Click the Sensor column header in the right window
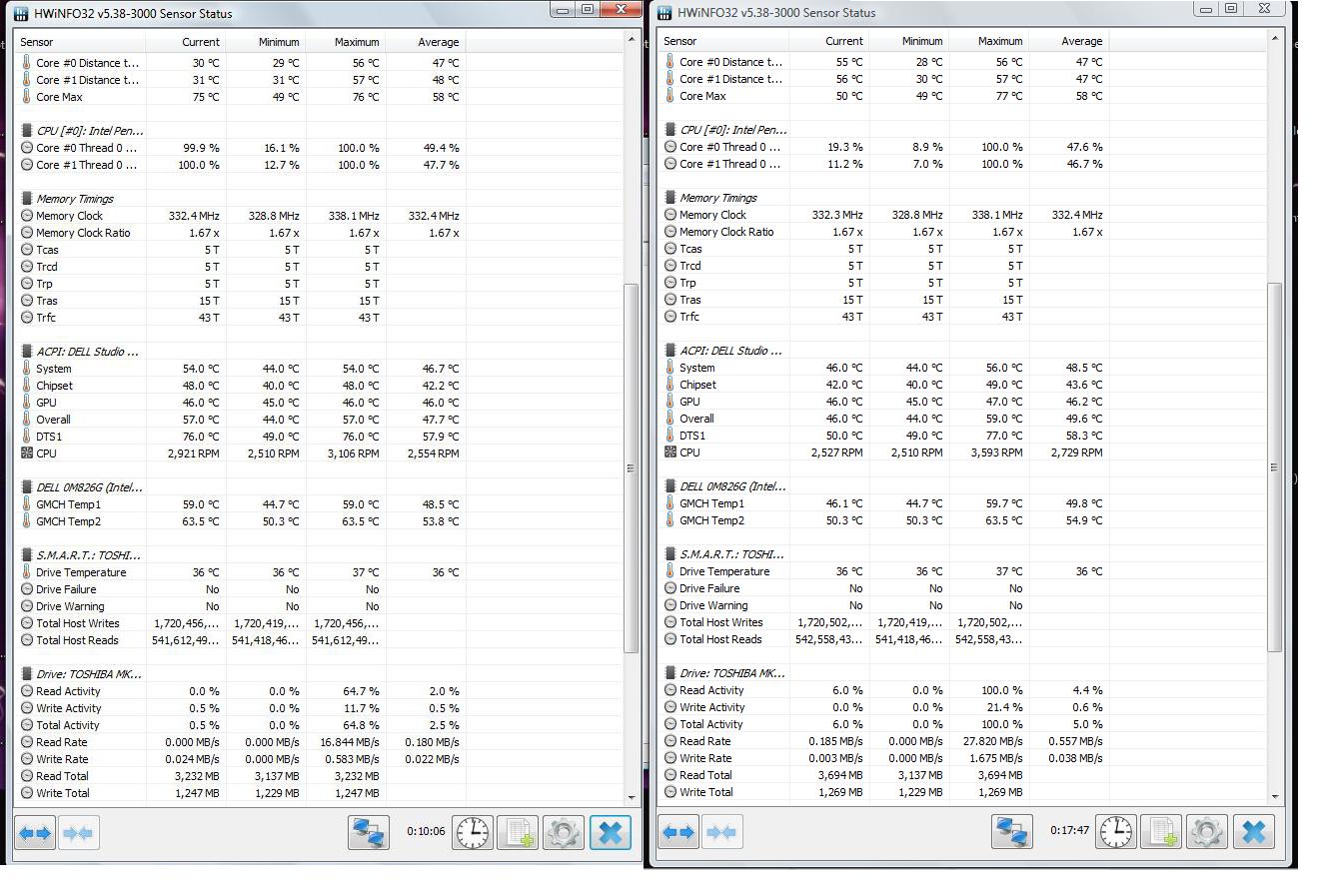 coord(723,41)
